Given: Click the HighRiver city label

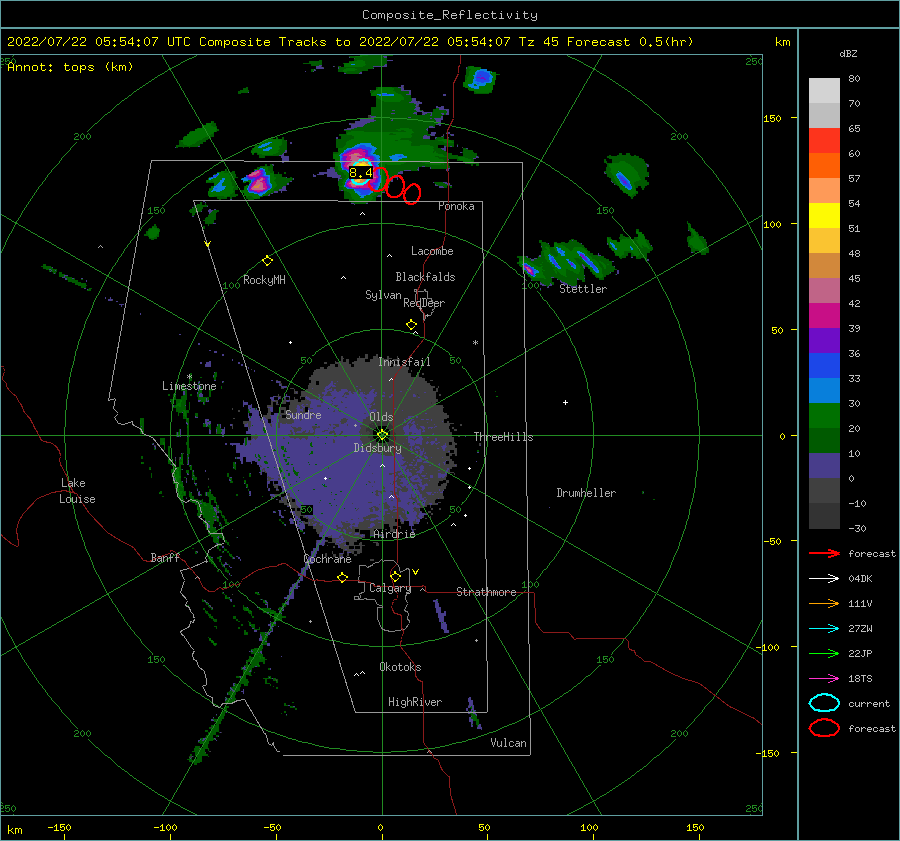Looking at the screenshot, I should coord(415,702).
